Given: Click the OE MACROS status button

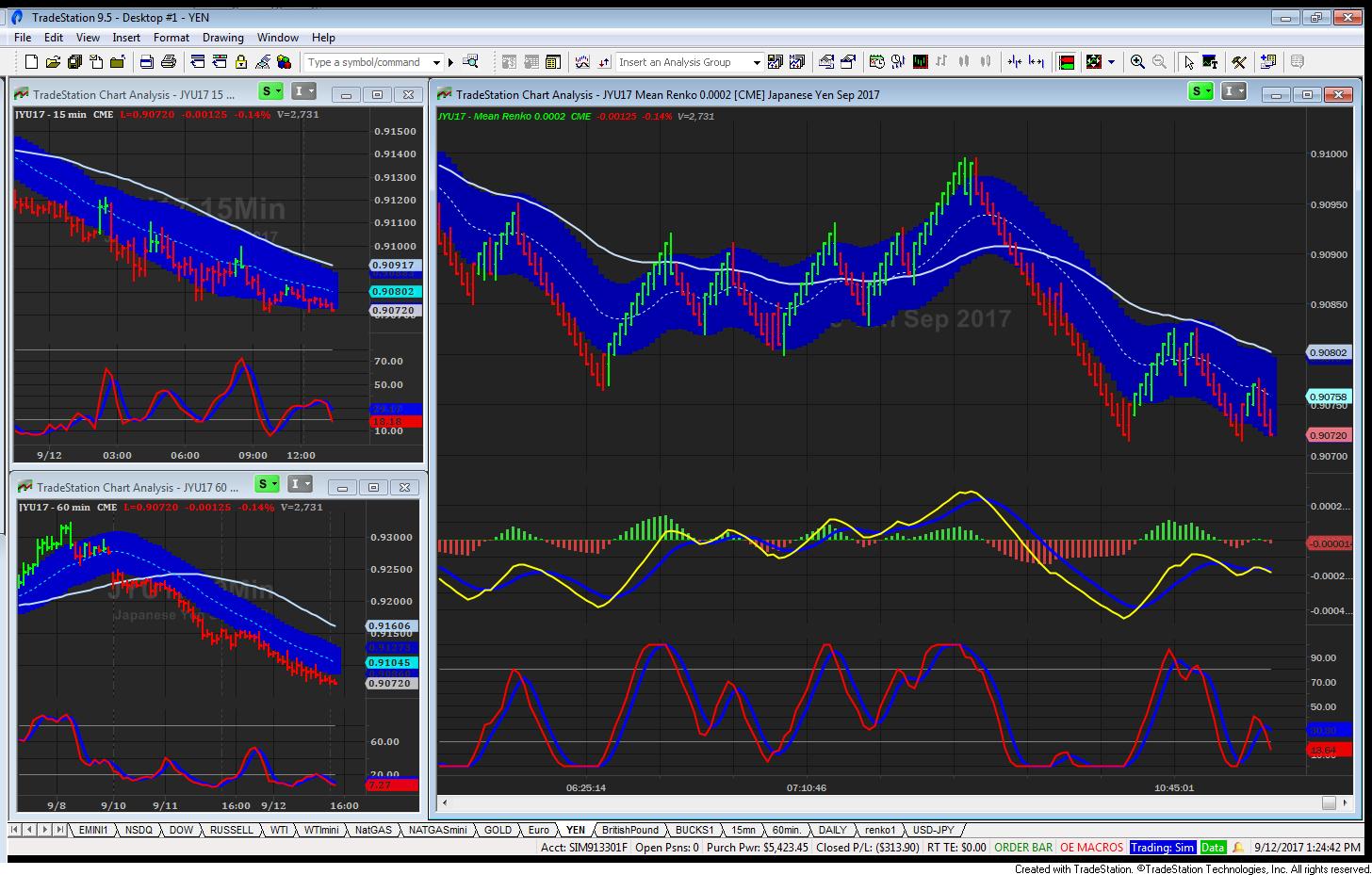Looking at the screenshot, I should (1091, 847).
